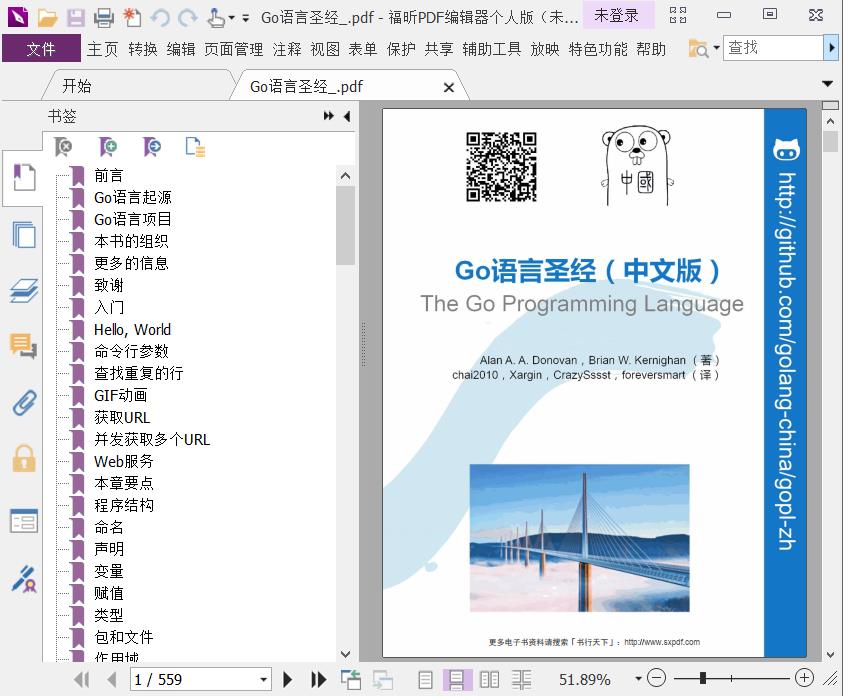Select the Go语言起源 bookmark
The width and height of the screenshot is (844, 696).
pyautogui.click(x=132, y=198)
